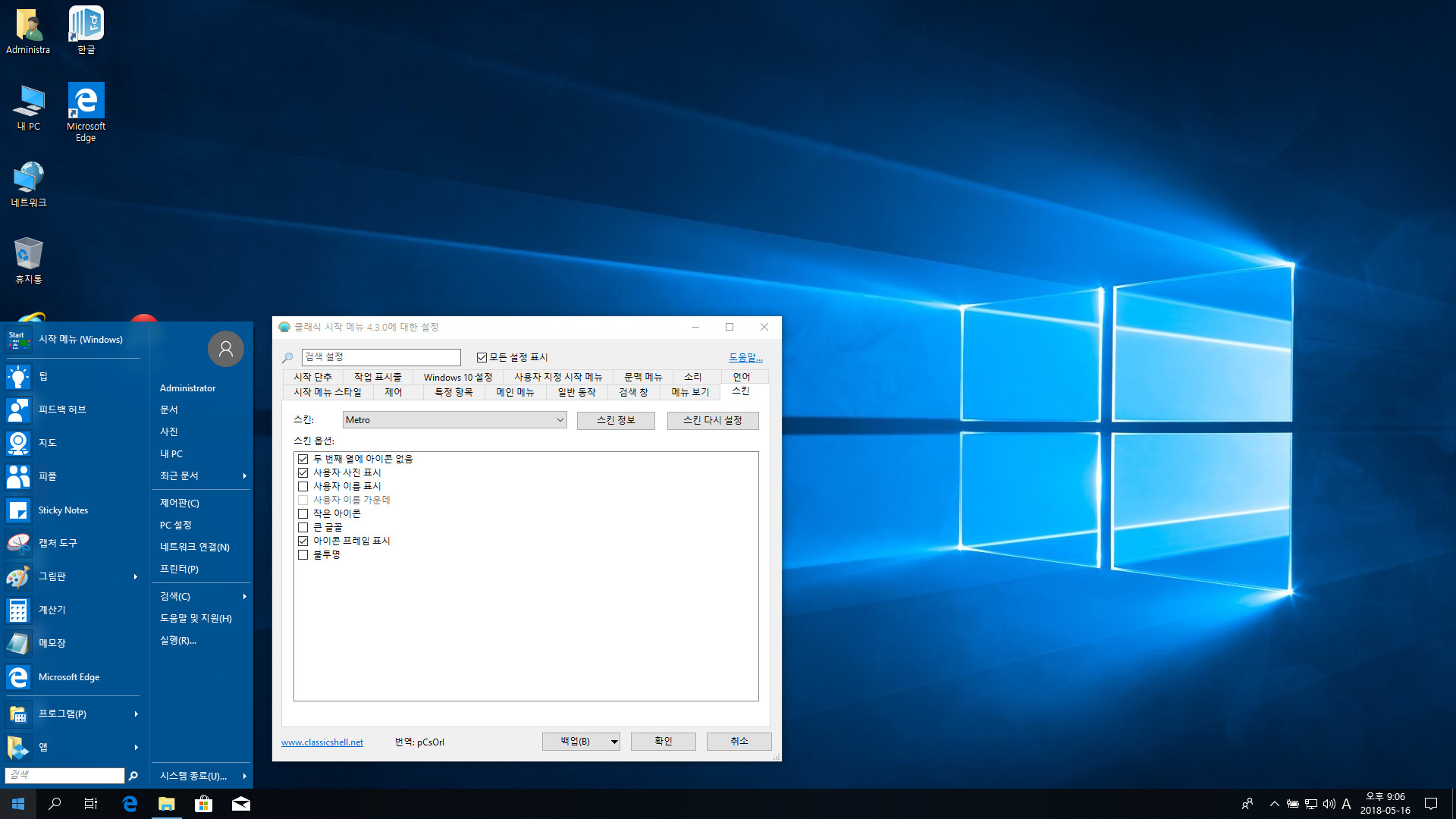Switch to 시작 단추 tab
The image size is (1456, 819).
point(312,377)
